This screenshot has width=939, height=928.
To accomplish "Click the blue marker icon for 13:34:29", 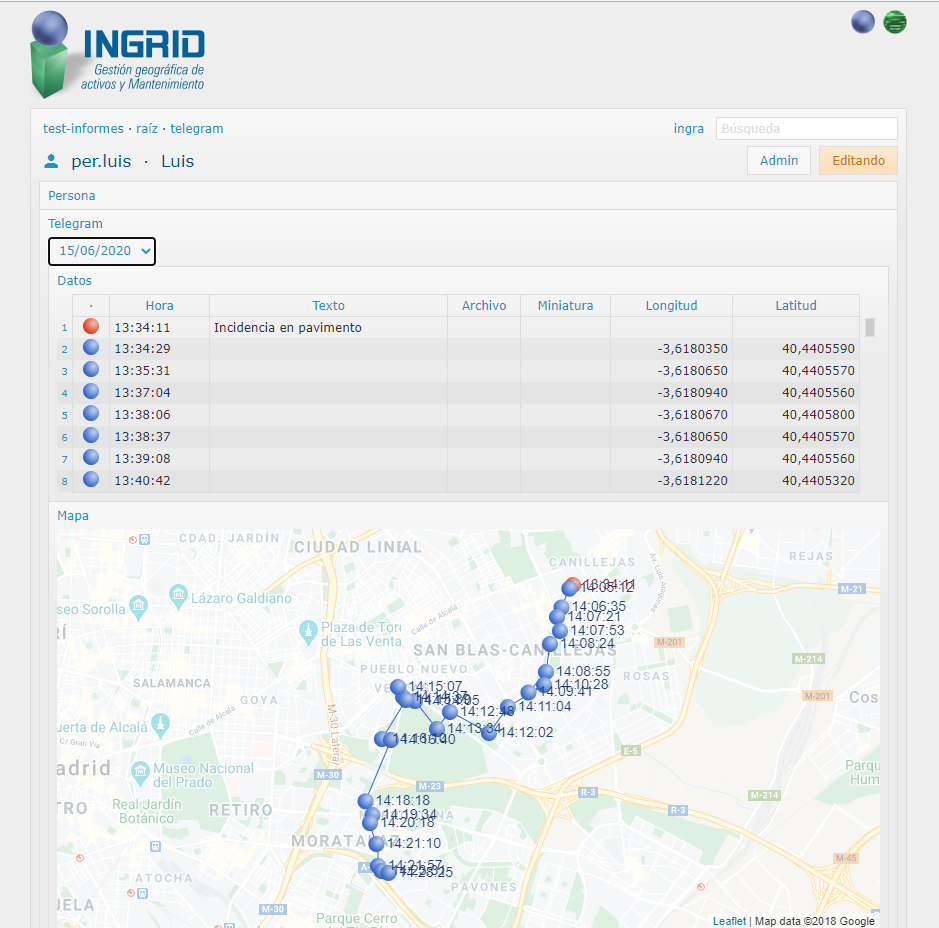I will point(91,347).
